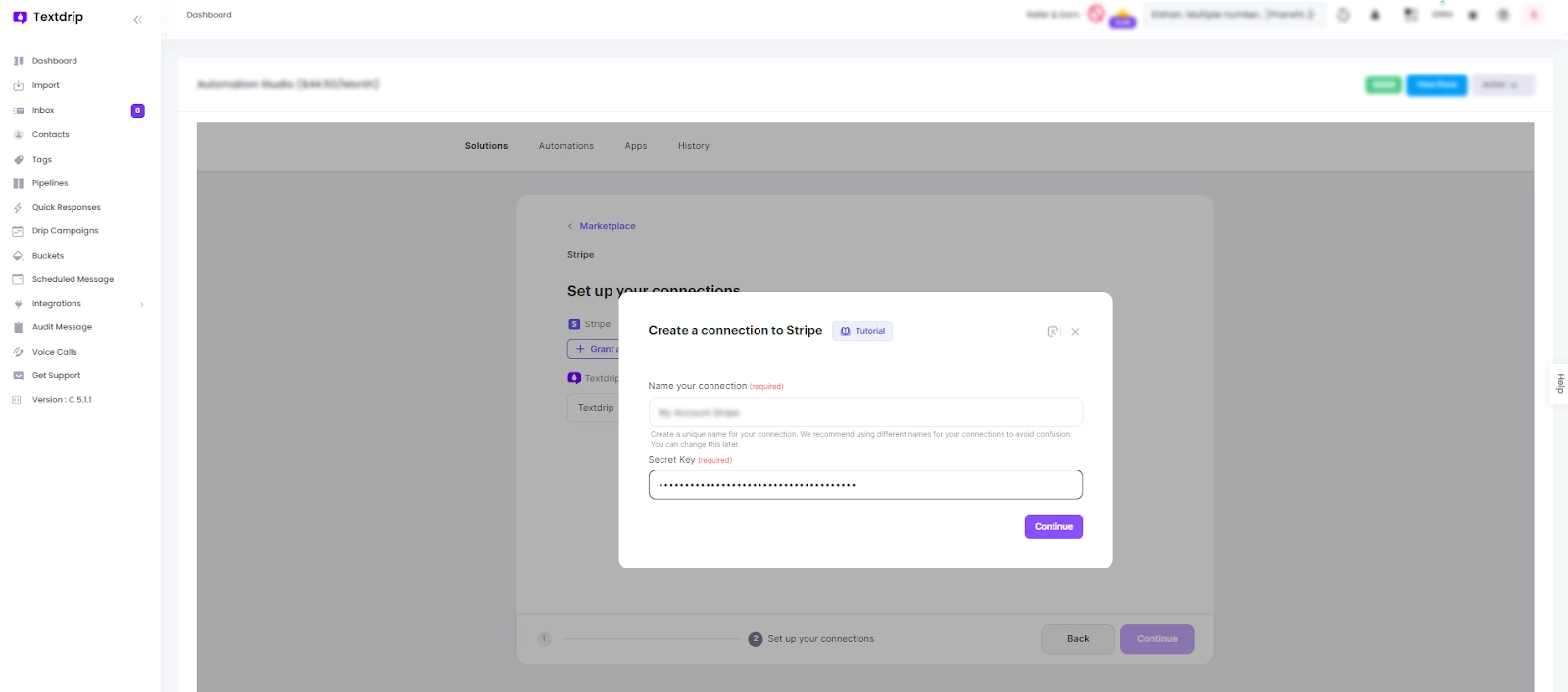Click the Dashboard breadcrumb text at top
The height and width of the screenshot is (692, 1568).
pos(210,15)
